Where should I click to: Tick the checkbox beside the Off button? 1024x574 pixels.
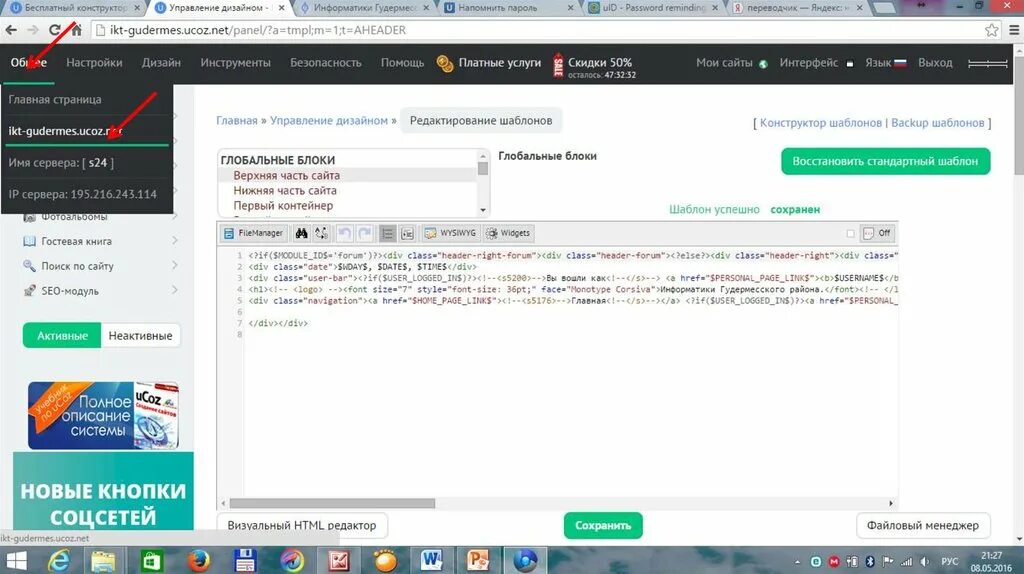pos(850,233)
